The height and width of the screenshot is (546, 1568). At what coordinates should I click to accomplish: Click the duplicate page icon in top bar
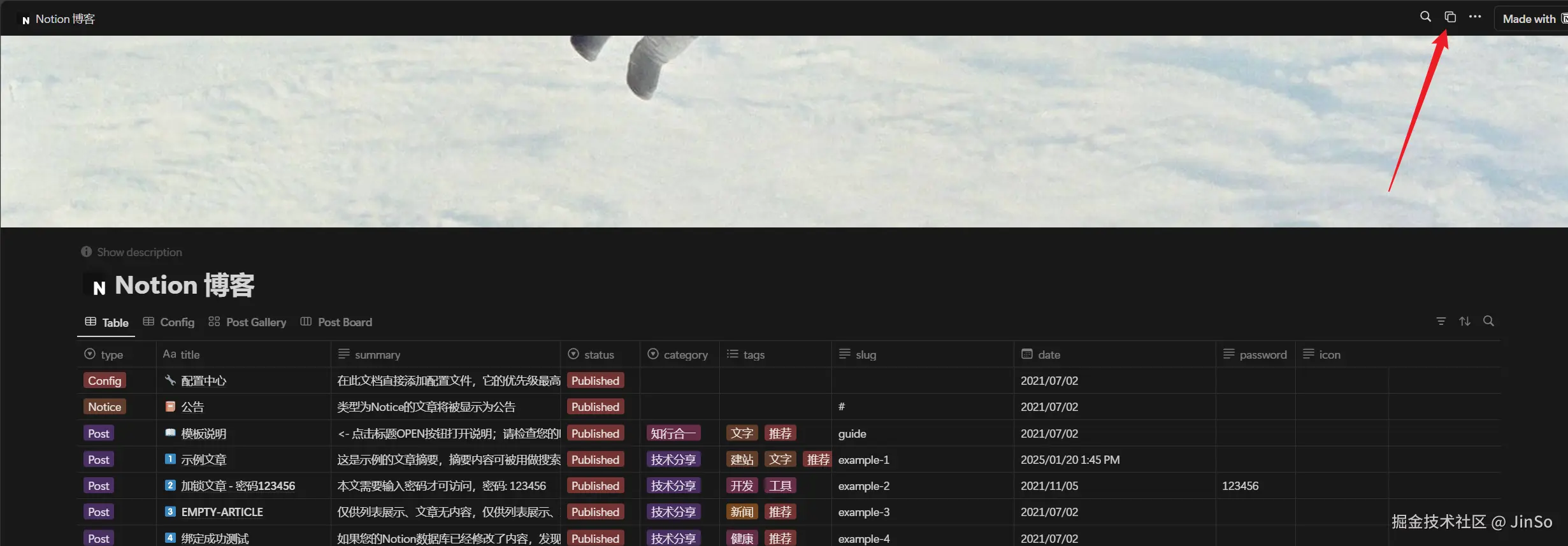1450,17
